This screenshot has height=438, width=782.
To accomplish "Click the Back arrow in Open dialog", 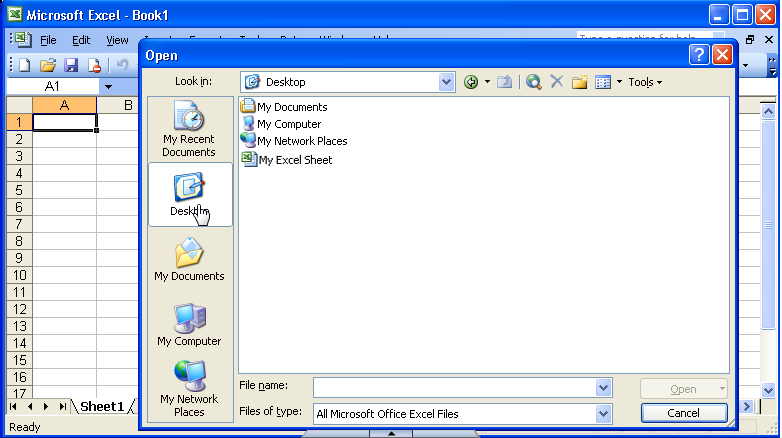I will point(472,82).
